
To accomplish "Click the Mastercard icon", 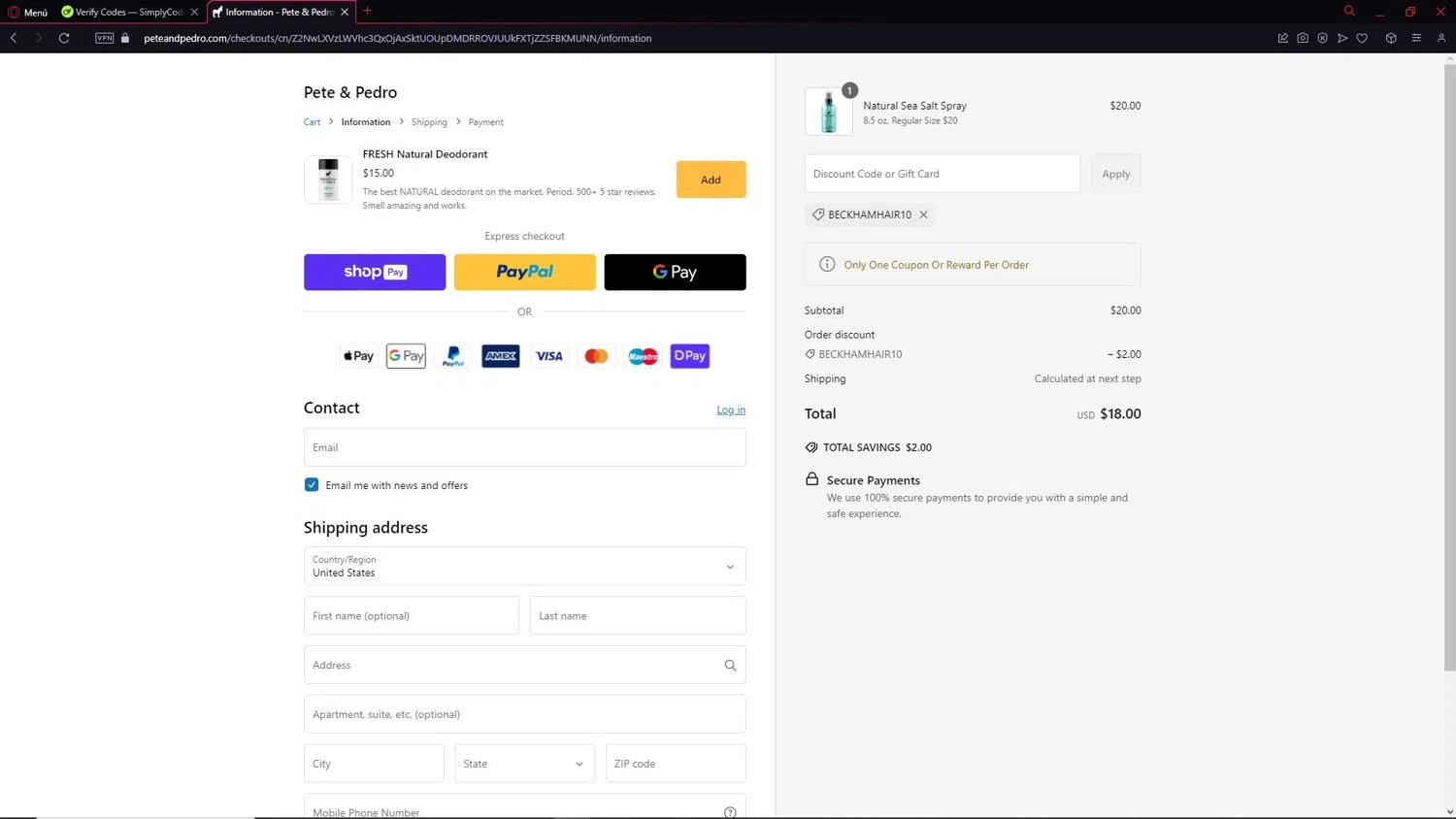I will click(x=596, y=356).
